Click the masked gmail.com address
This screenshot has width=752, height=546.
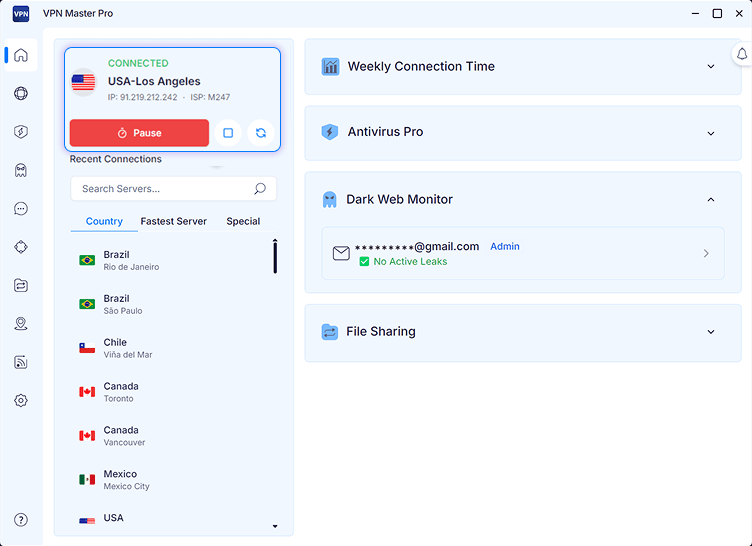coord(417,246)
